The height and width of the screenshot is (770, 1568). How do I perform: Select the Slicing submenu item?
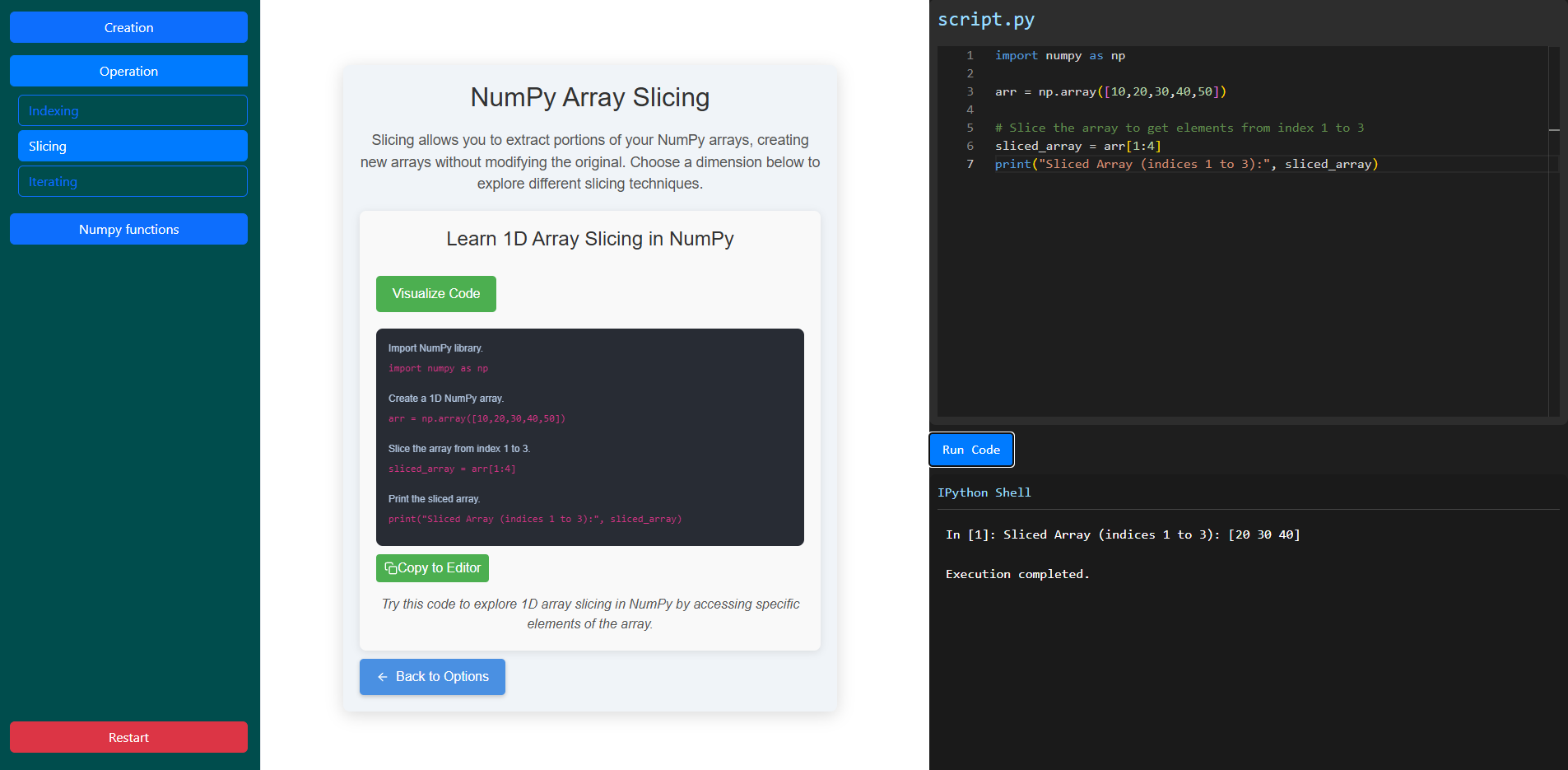coord(133,146)
